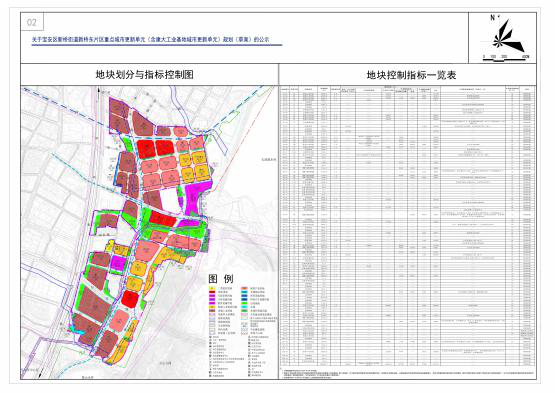The width and height of the screenshot is (555, 393).
Task: Select the 地块控制指标一览表 heading
Action: [411, 75]
